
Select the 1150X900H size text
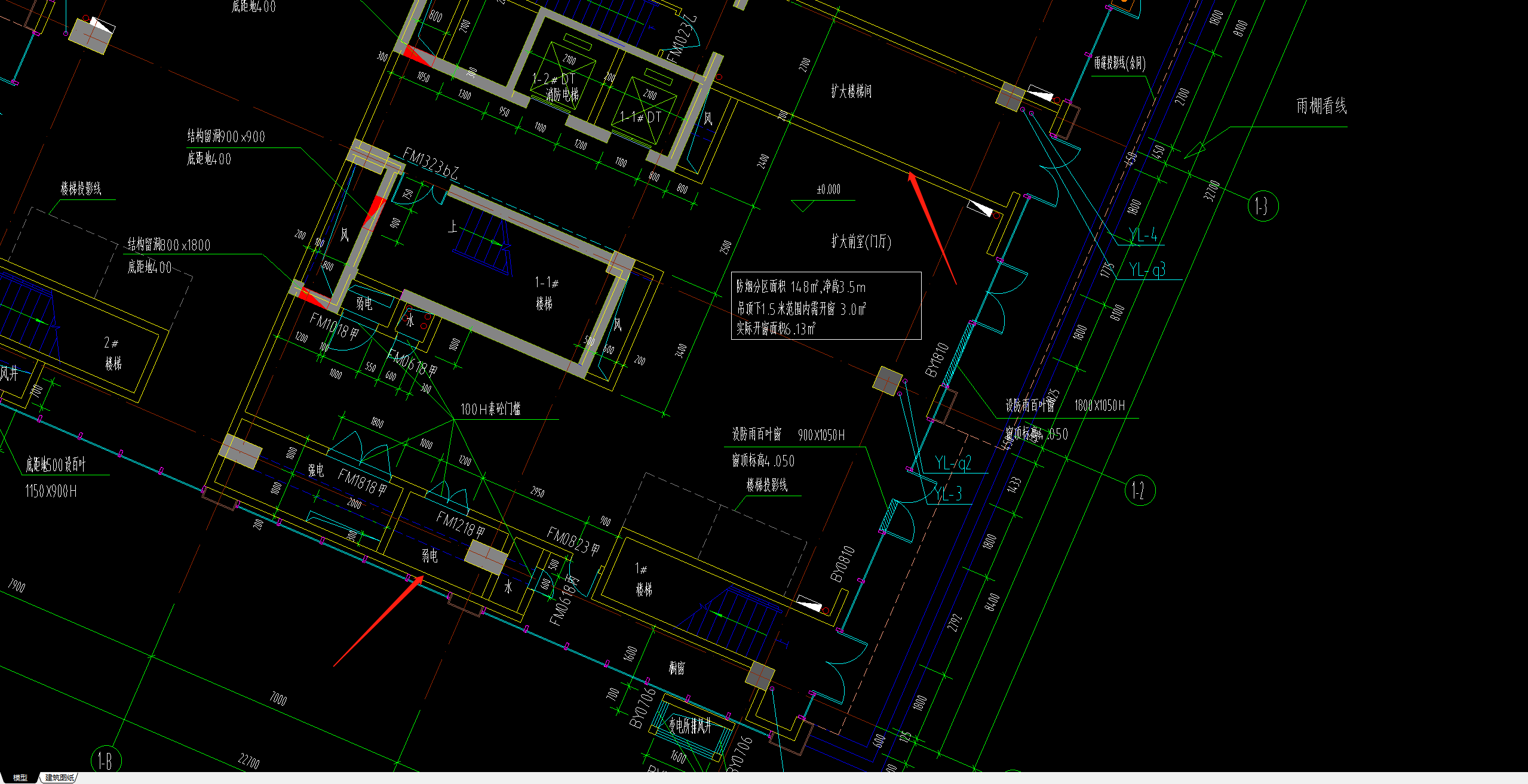pos(51,491)
